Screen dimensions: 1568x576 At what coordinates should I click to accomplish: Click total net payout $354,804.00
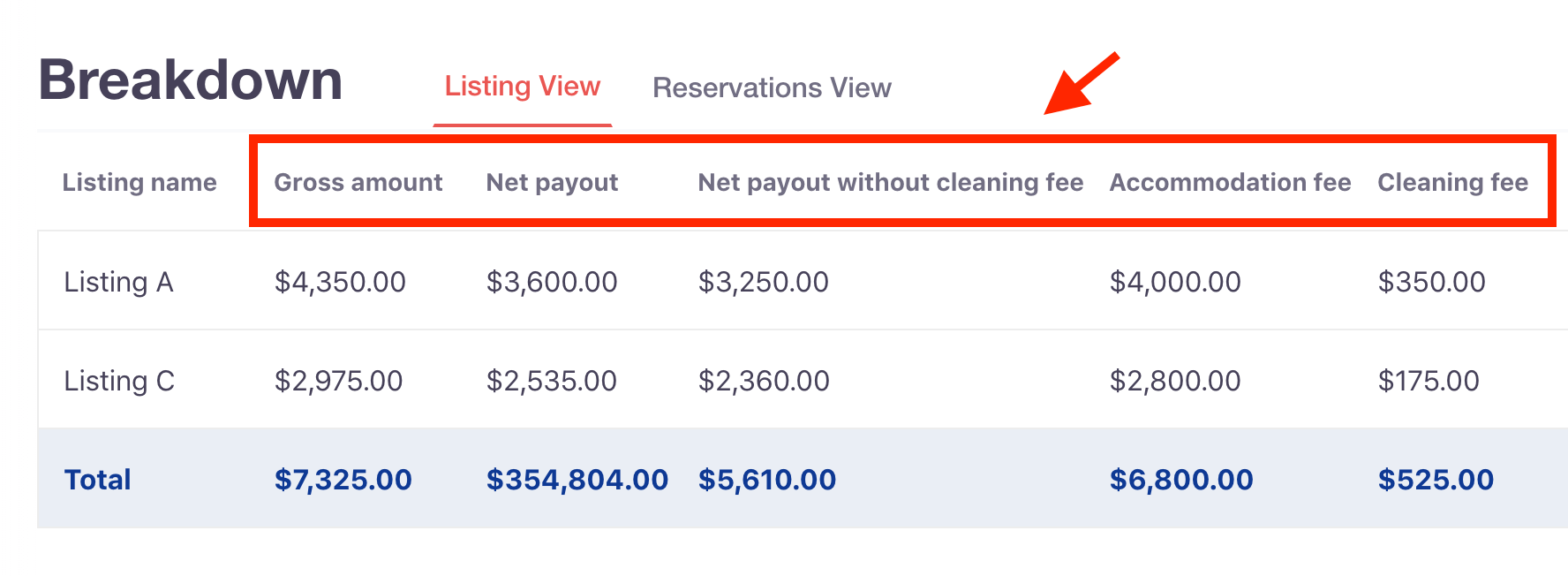point(577,480)
